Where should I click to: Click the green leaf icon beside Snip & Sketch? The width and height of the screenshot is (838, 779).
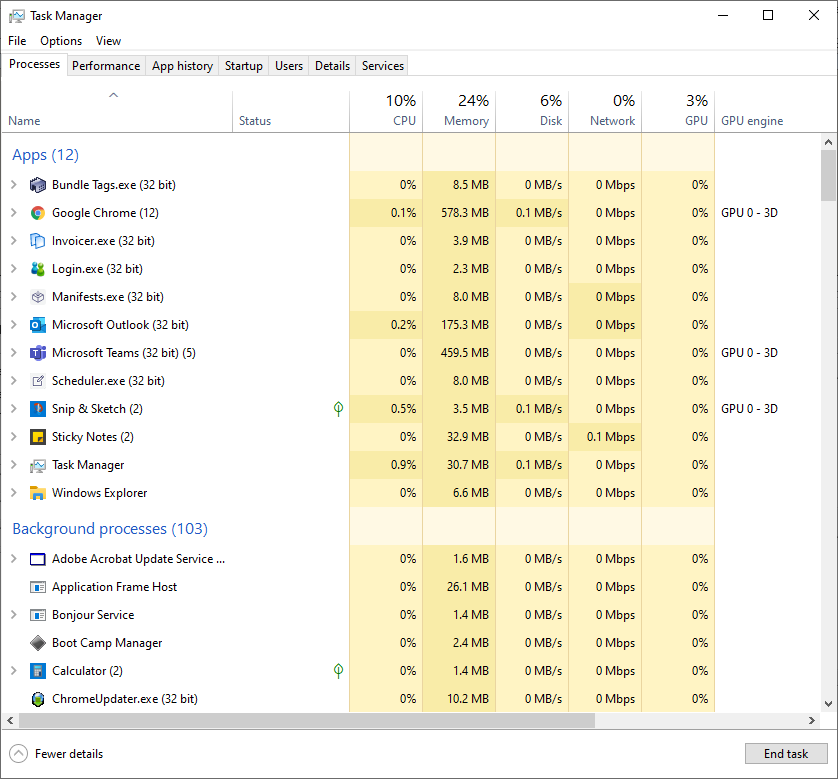click(x=338, y=409)
